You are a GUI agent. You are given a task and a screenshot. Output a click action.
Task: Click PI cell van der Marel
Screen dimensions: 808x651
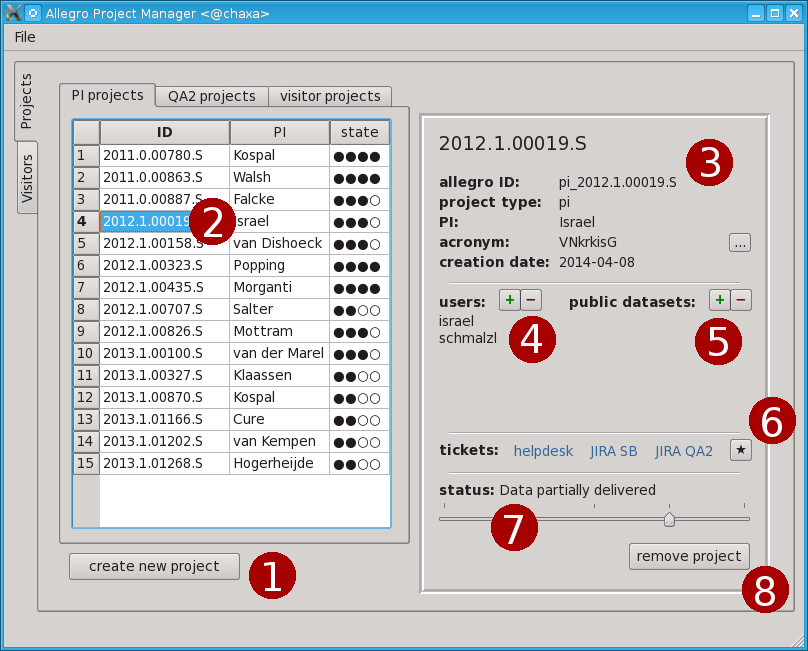pos(280,354)
